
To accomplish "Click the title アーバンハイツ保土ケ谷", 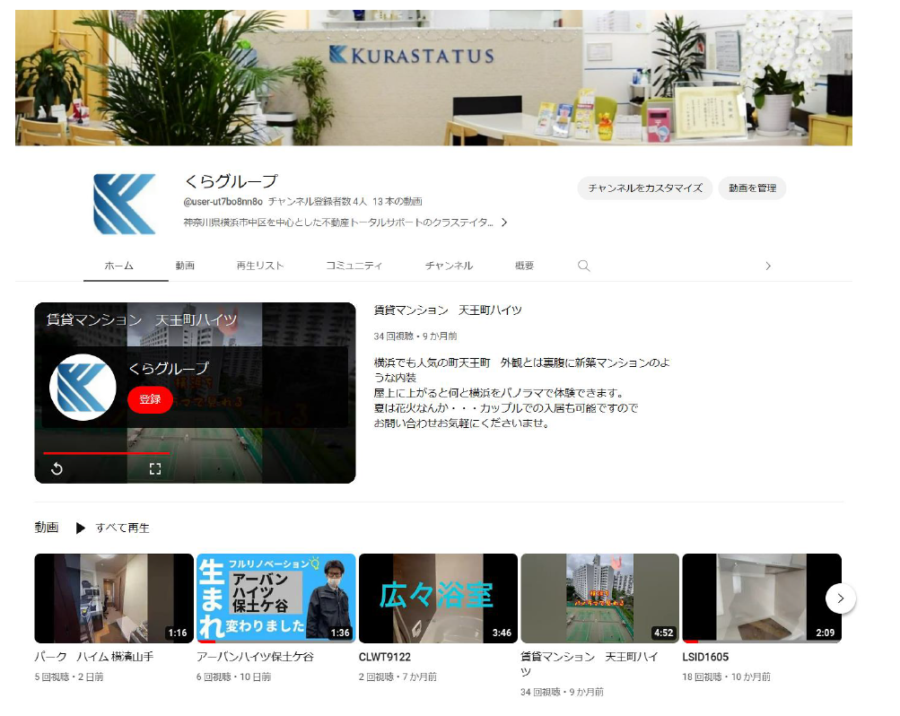I will 255,657.
